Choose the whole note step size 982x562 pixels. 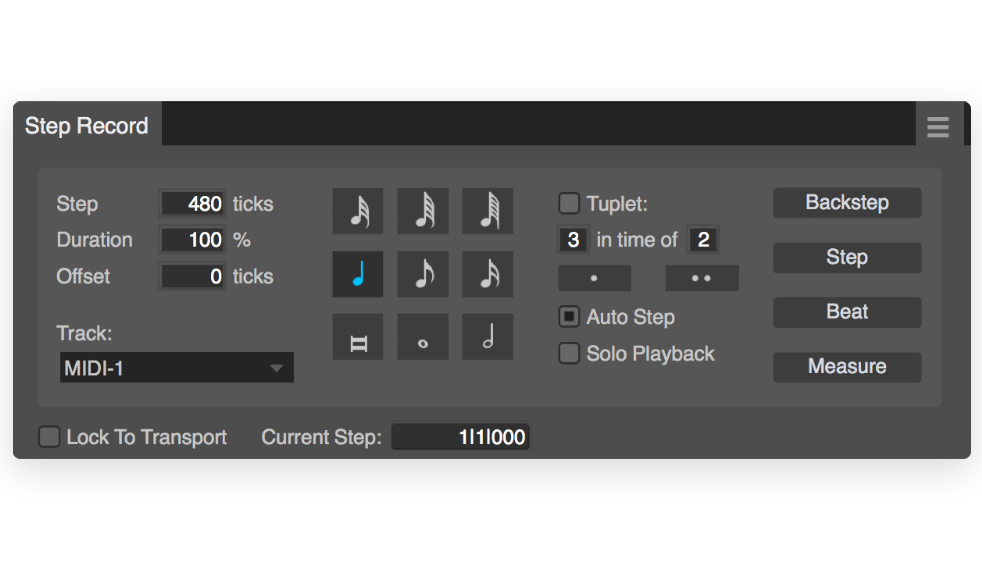click(423, 337)
